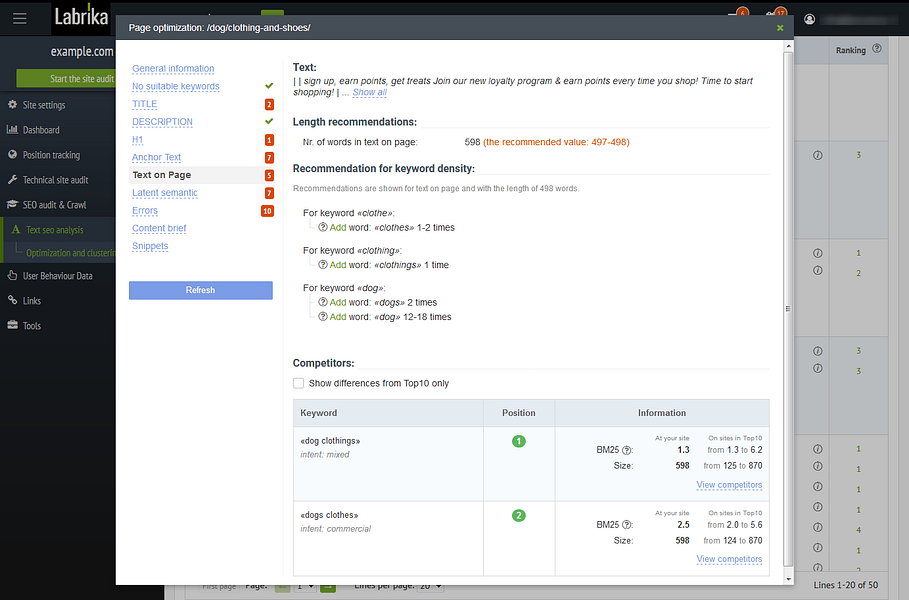
Task: Click the red 7 badge beside Anchor Text
Action: 269,158
